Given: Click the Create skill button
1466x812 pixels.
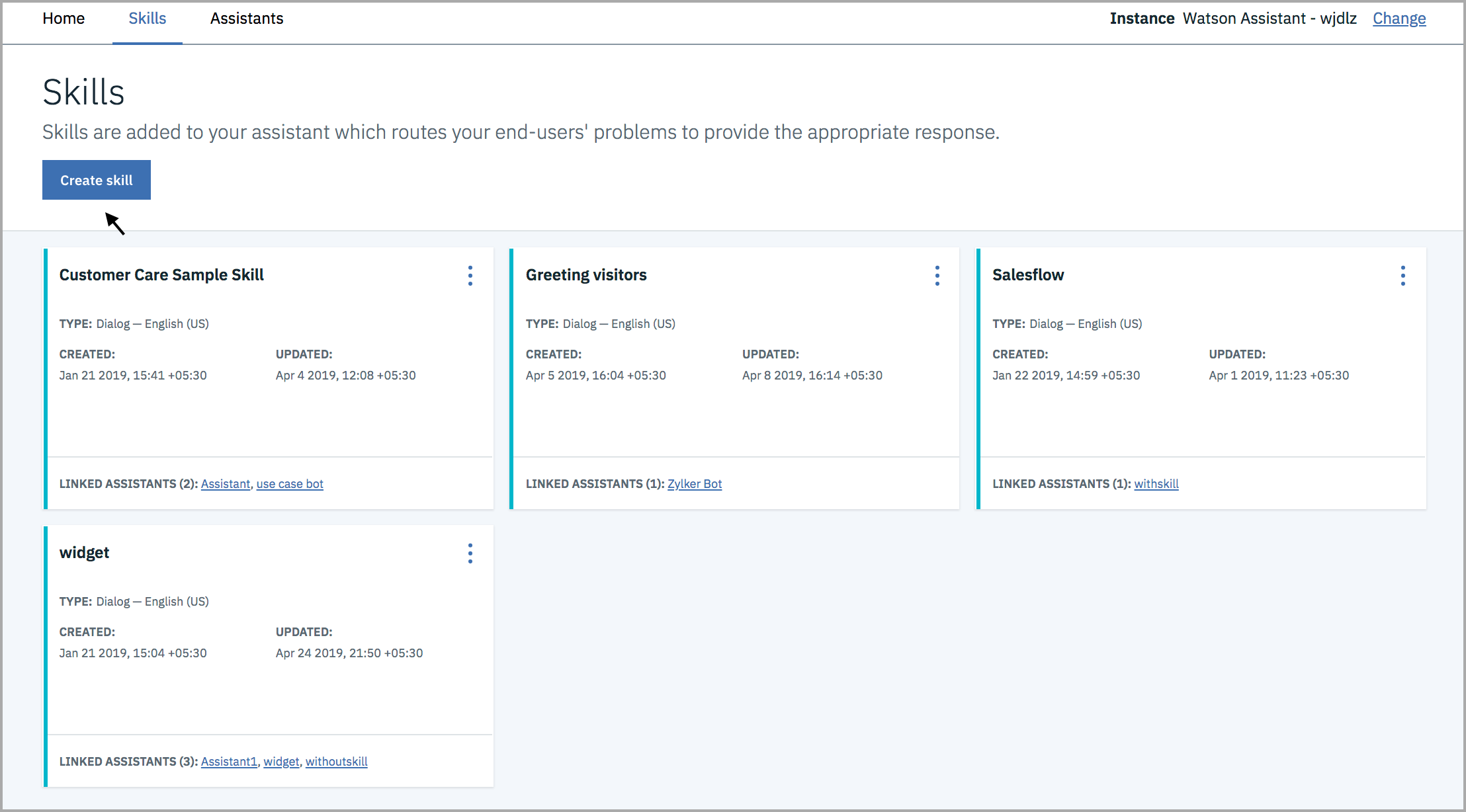Looking at the screenshot, I should pyautogui.click(x=96, y=179).
